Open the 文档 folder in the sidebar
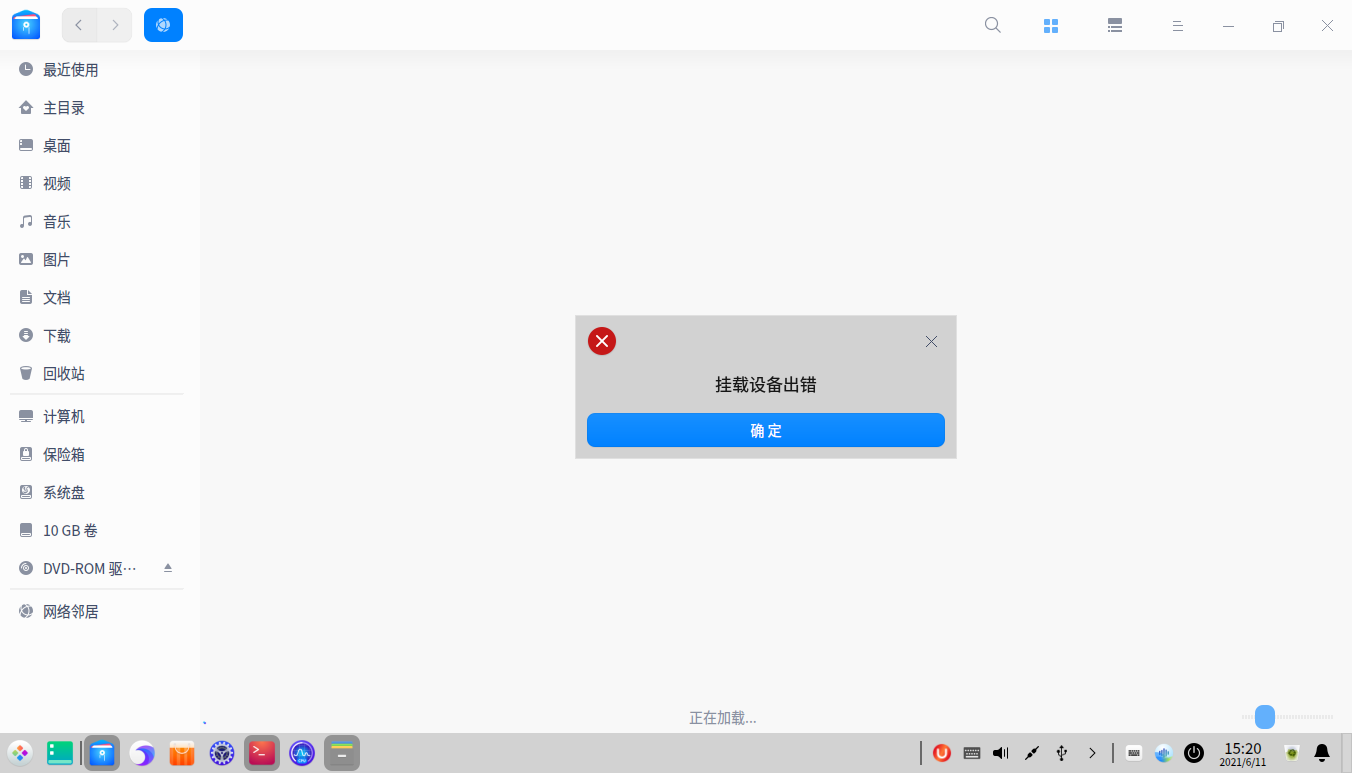 [100, 298]
